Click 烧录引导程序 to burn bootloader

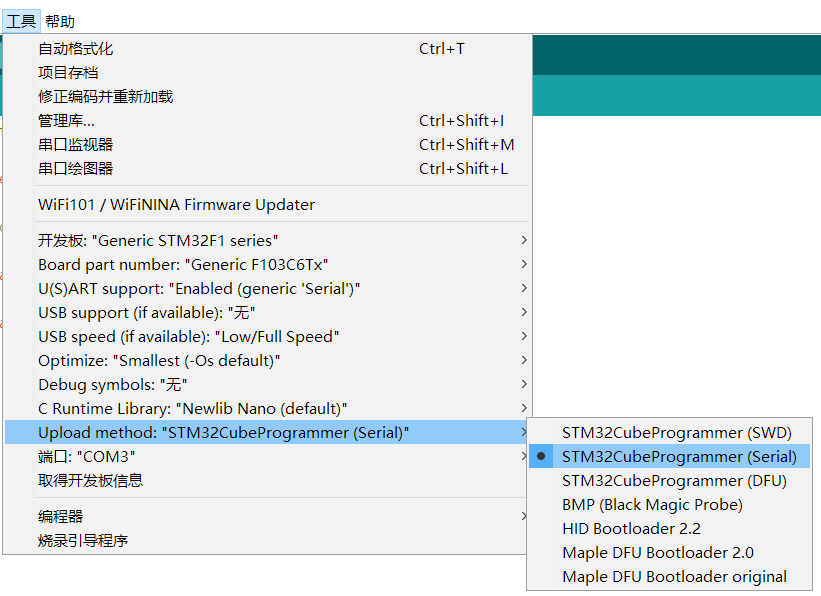coord(80,542)
